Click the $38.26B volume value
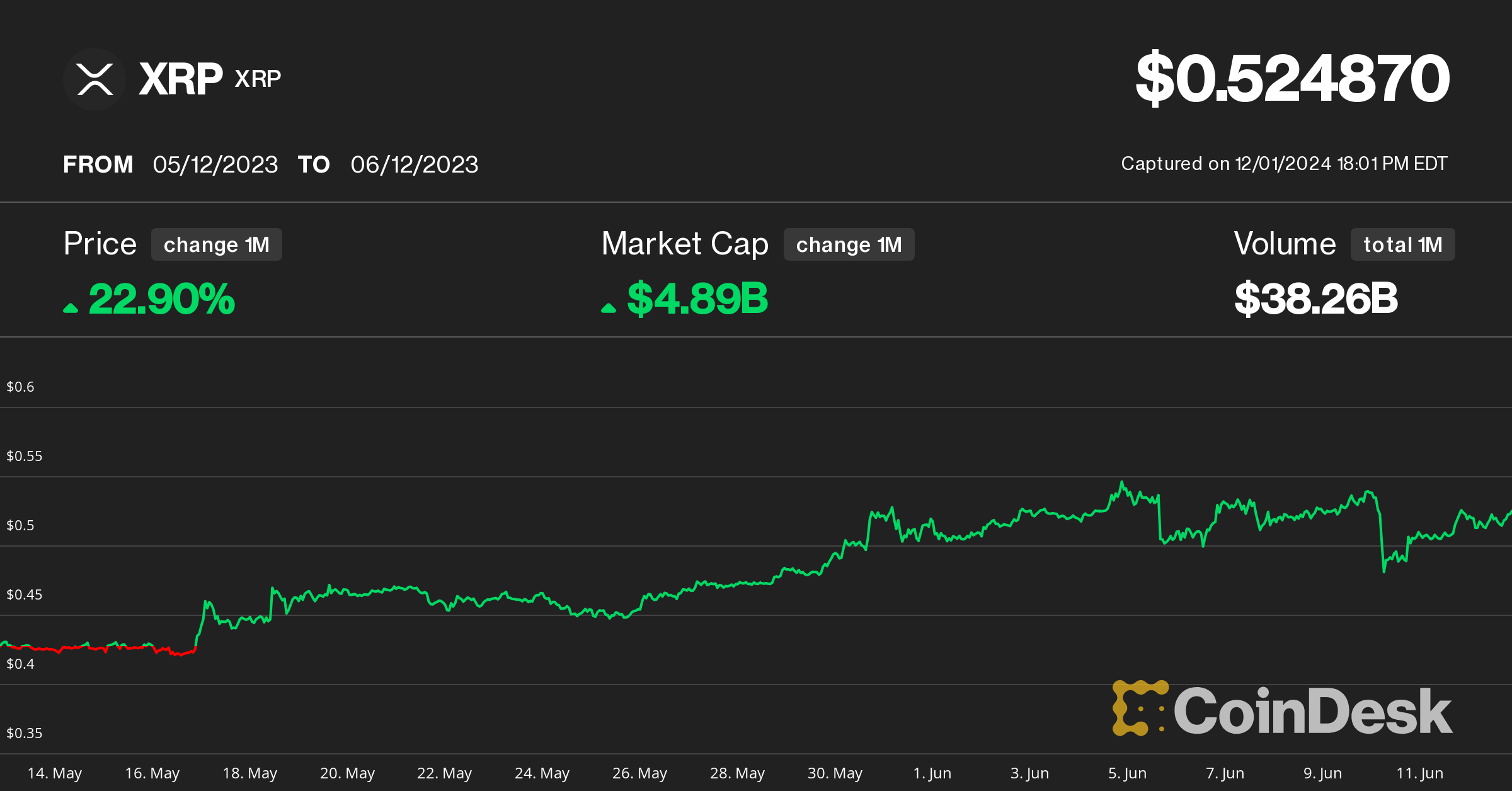 [1316, 299]
